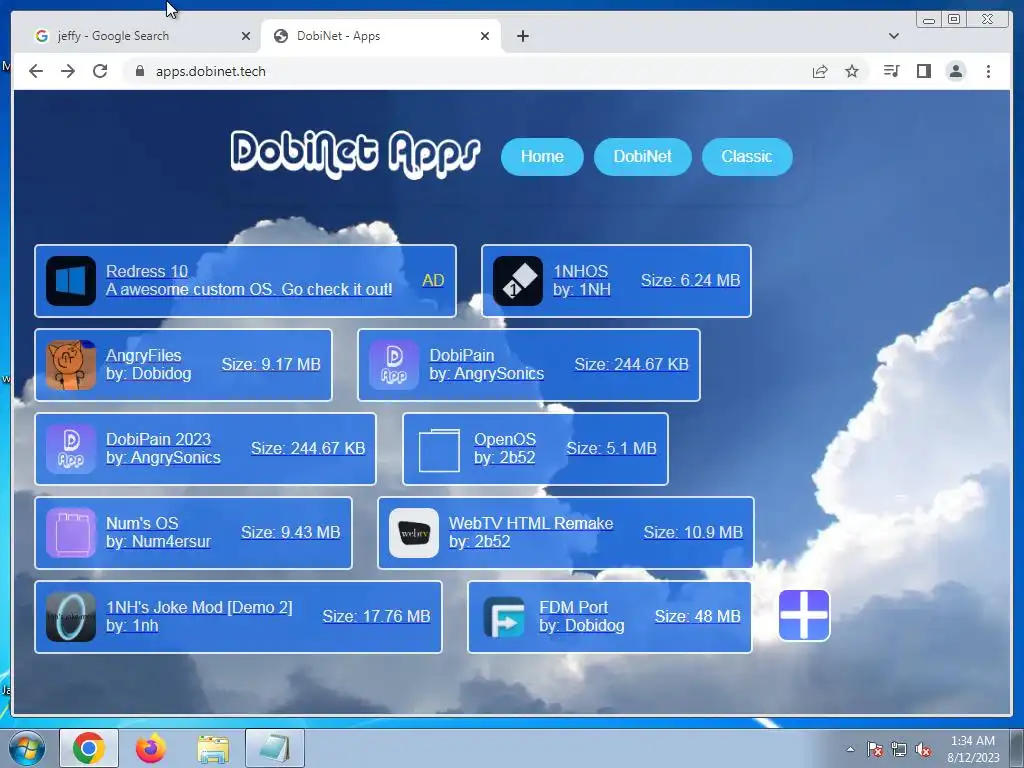Click the Chrome taskbar button
The image size is (1024, 768).
(89, 748)
